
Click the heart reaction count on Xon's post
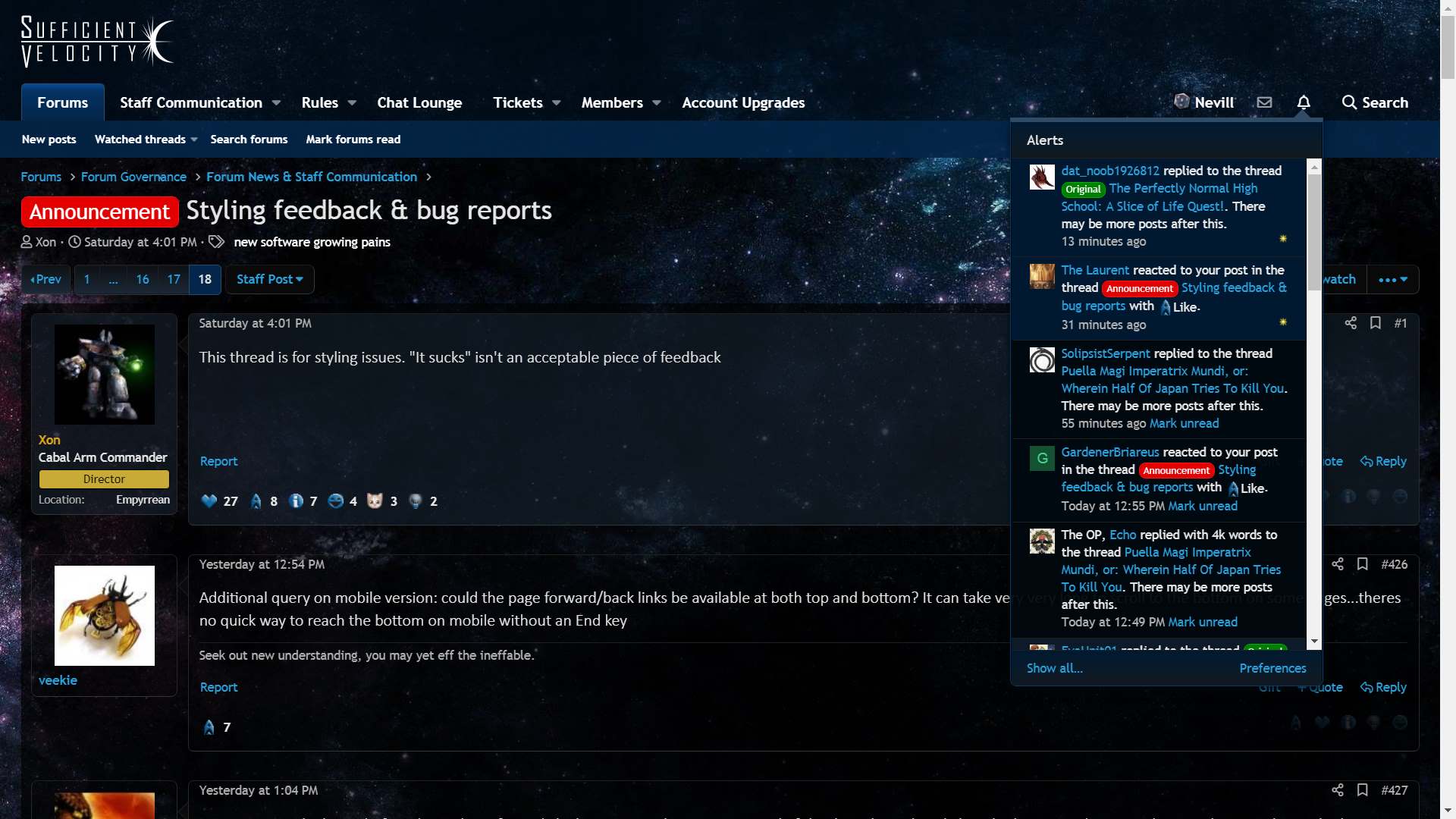tap(219, 500)
